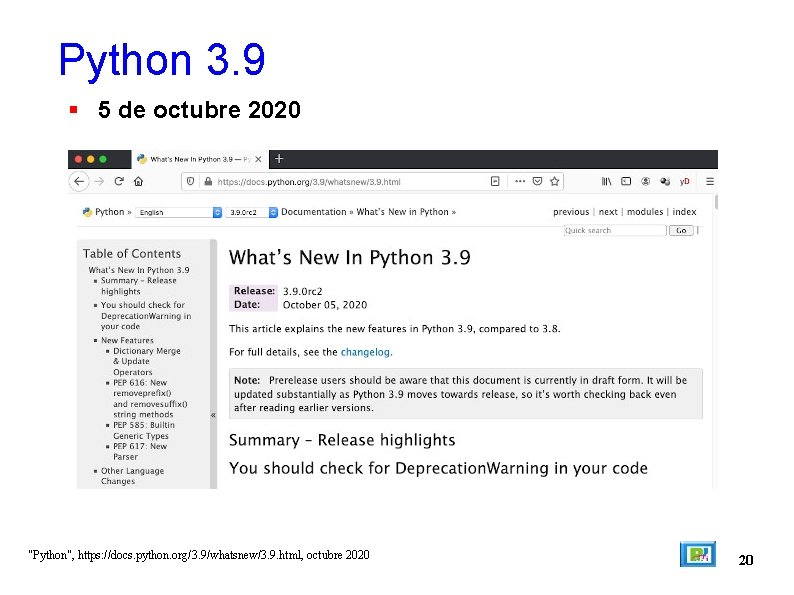
Task: Show the sidebars icon
Action: click(626, 181)
